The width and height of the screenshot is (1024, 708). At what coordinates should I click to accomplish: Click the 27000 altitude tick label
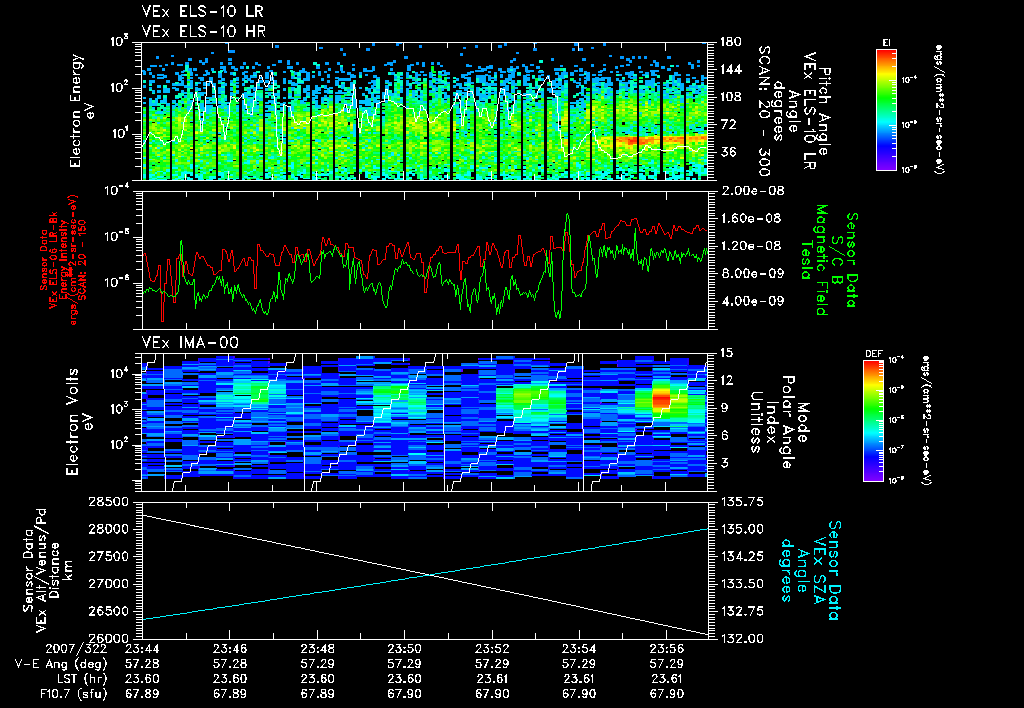tap(108, 584)
